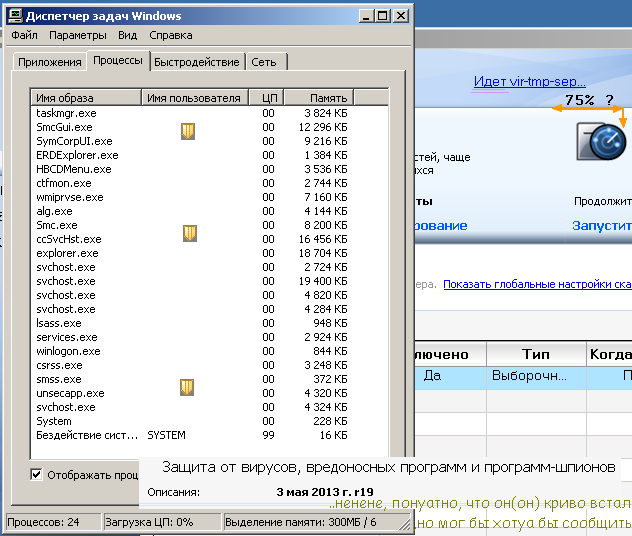The image size is (632, 536).
Task: Toggle the show all users' processes checkbox
Action: pos(36,474)
